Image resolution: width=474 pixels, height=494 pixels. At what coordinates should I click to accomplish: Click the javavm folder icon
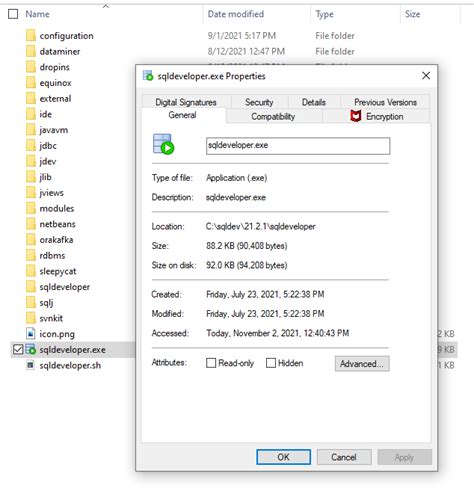click(31, 129)
